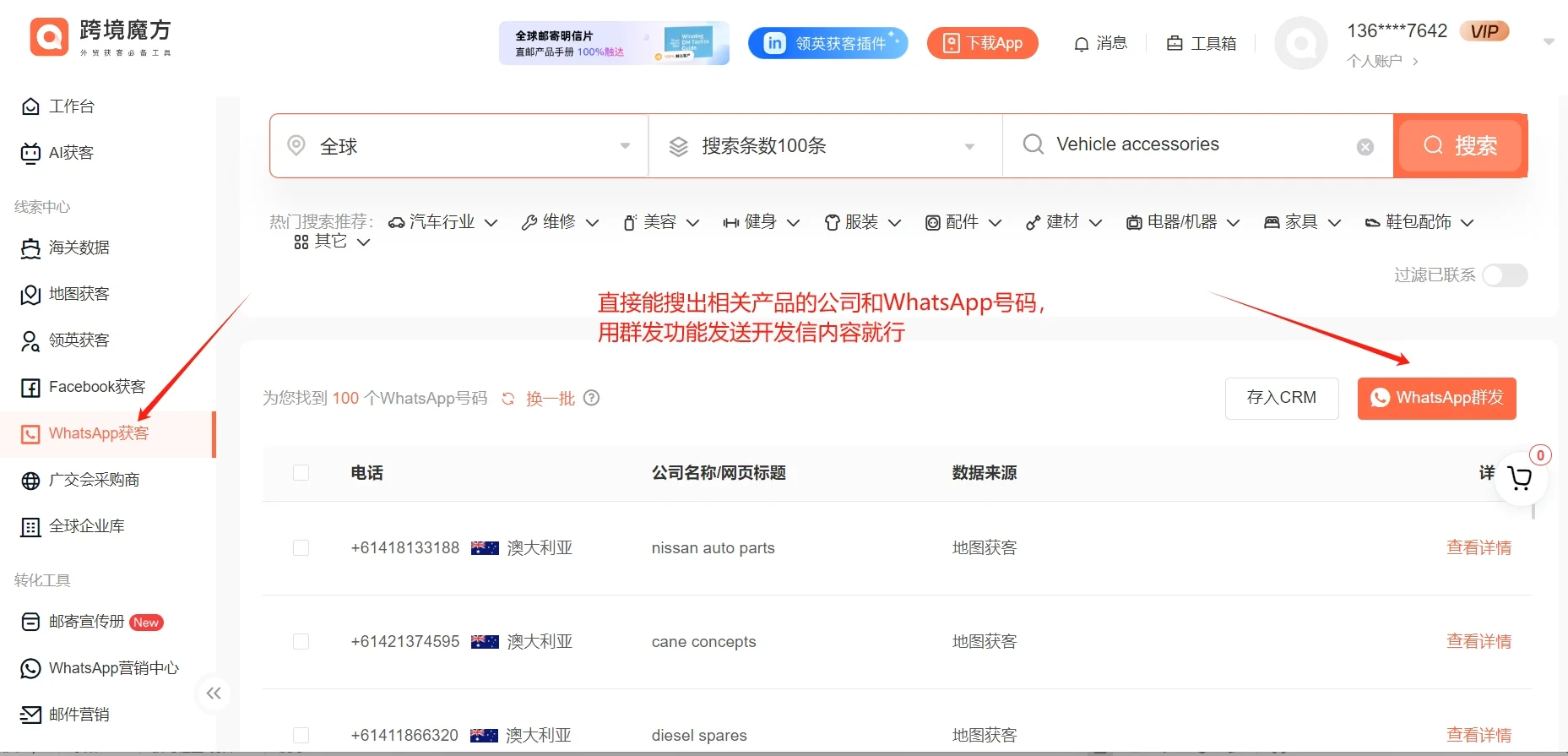Open the 工作台 home icon

coord(30,106)
